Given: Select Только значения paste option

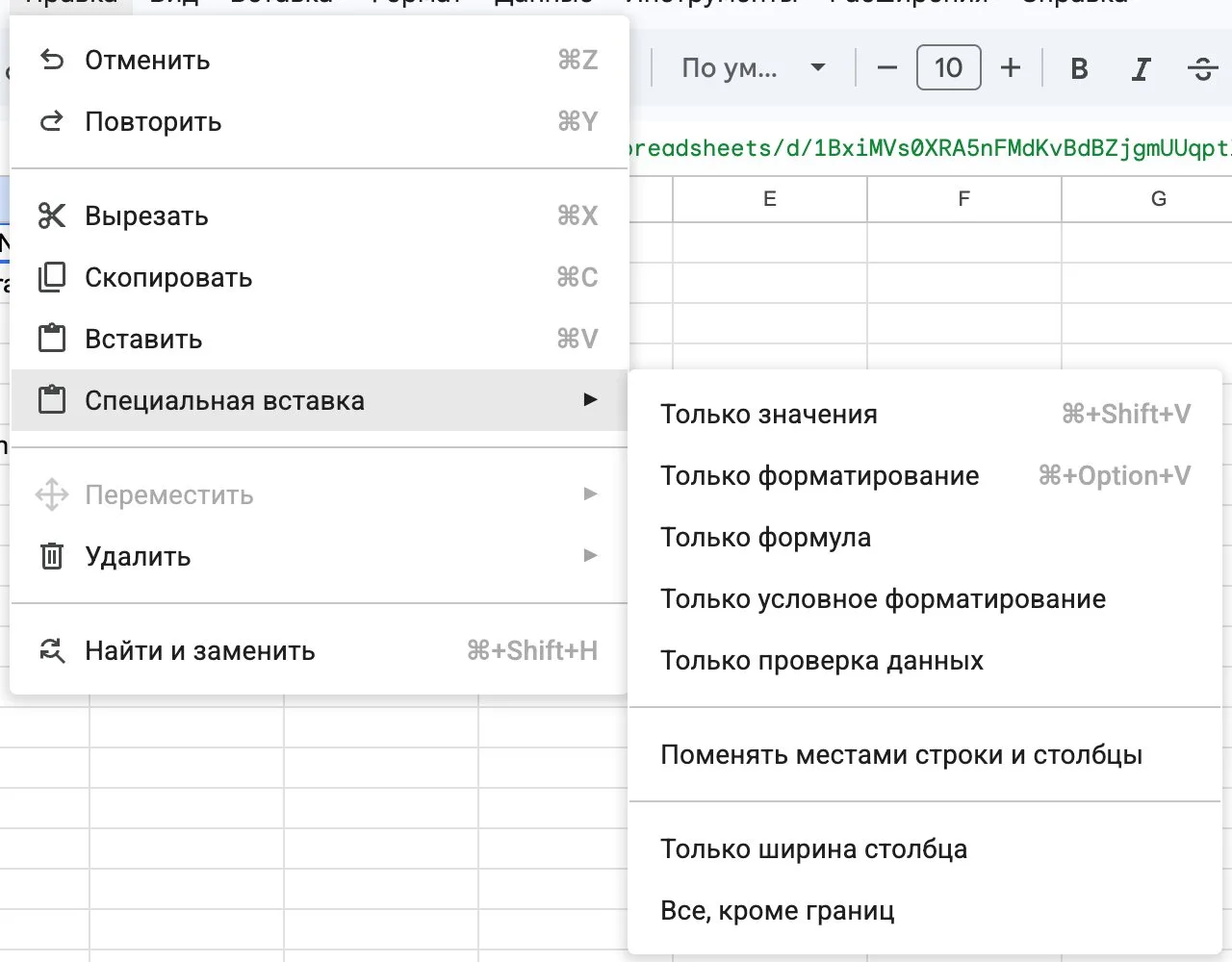Looking at the screenshot, I should click(x=925, y=414).
